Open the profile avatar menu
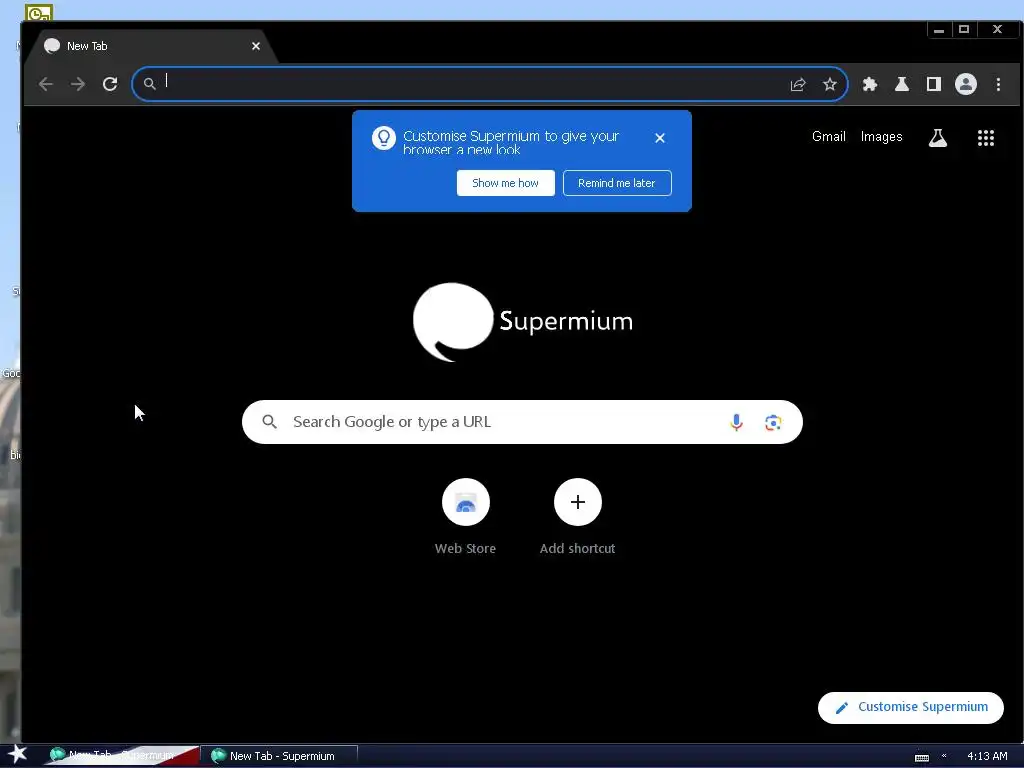The width and height of the screenshot is (1024, 768). point(966,84)
